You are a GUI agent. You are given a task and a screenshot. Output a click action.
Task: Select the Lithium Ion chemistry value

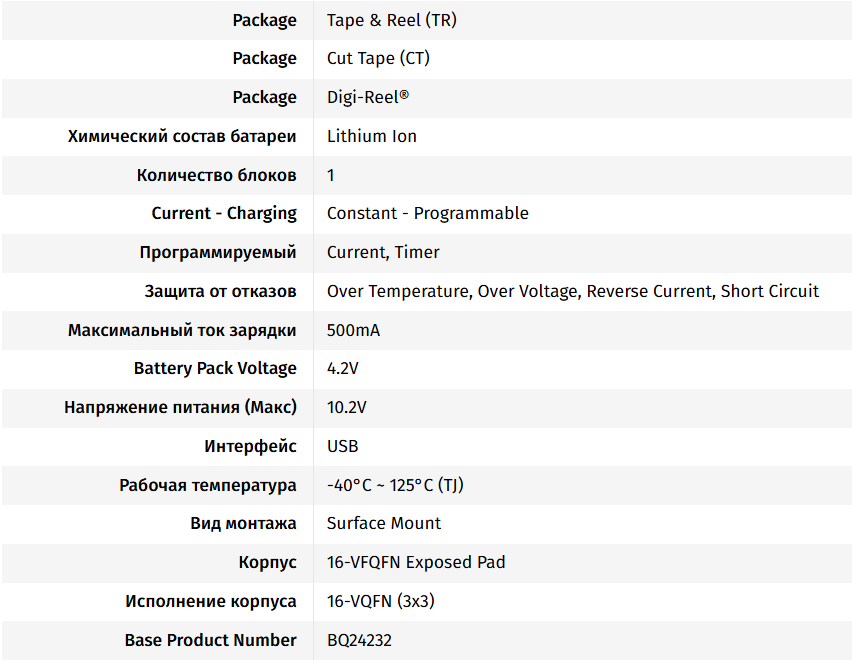371,136
